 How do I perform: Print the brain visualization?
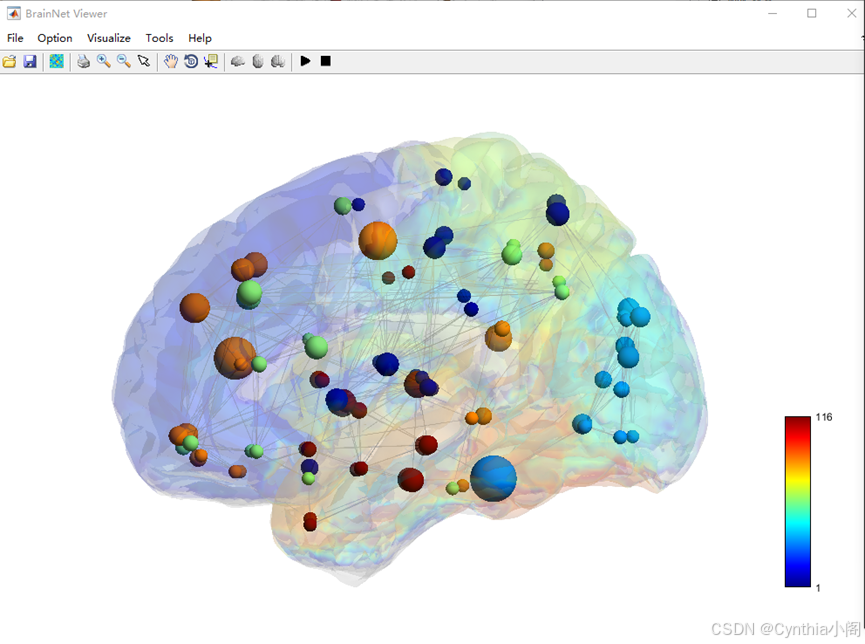[83, 61]
